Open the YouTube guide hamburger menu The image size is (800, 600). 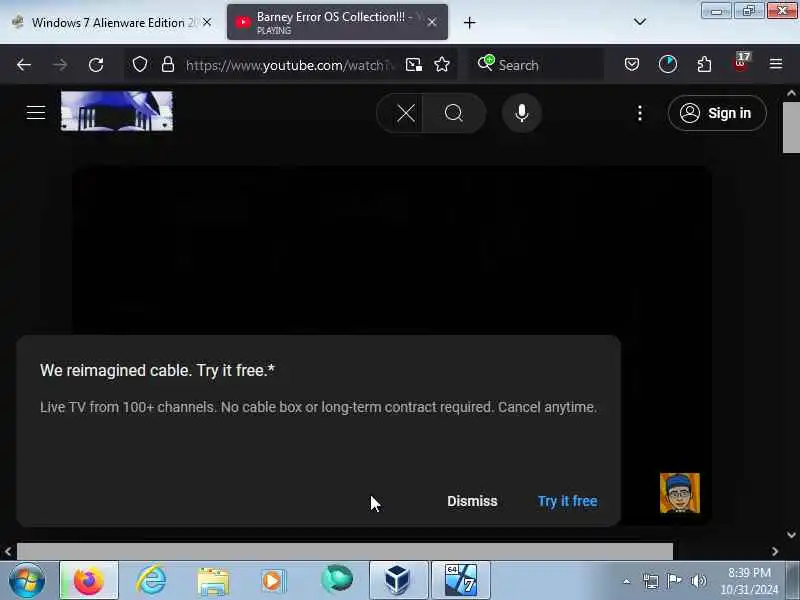36,112
